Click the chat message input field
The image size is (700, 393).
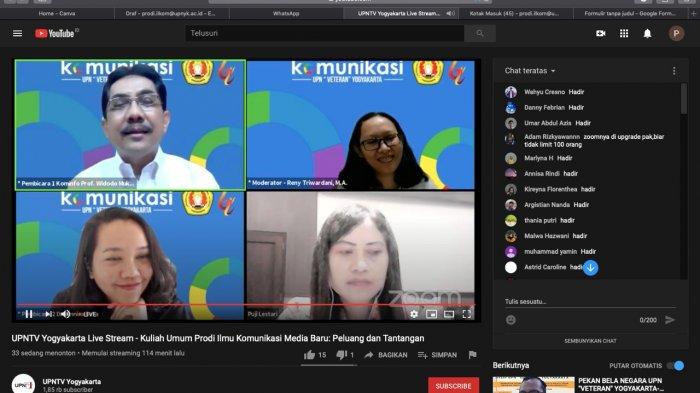pyautogui.click(x=590, y=301)
